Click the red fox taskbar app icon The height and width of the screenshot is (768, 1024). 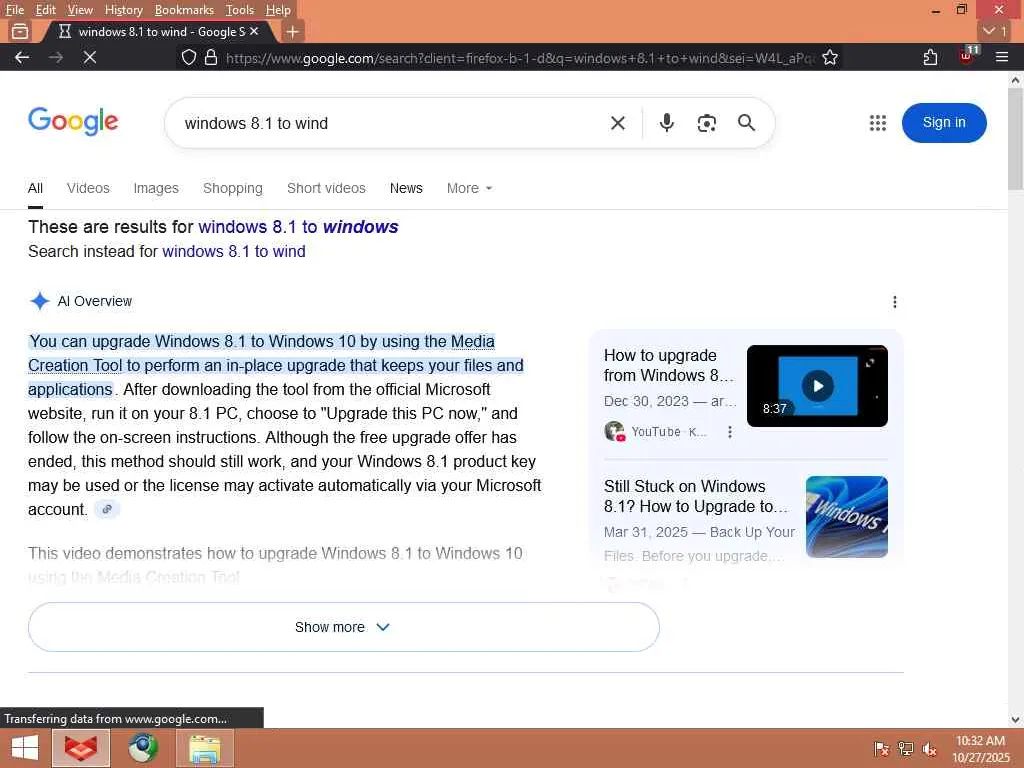tap(80, 748)
